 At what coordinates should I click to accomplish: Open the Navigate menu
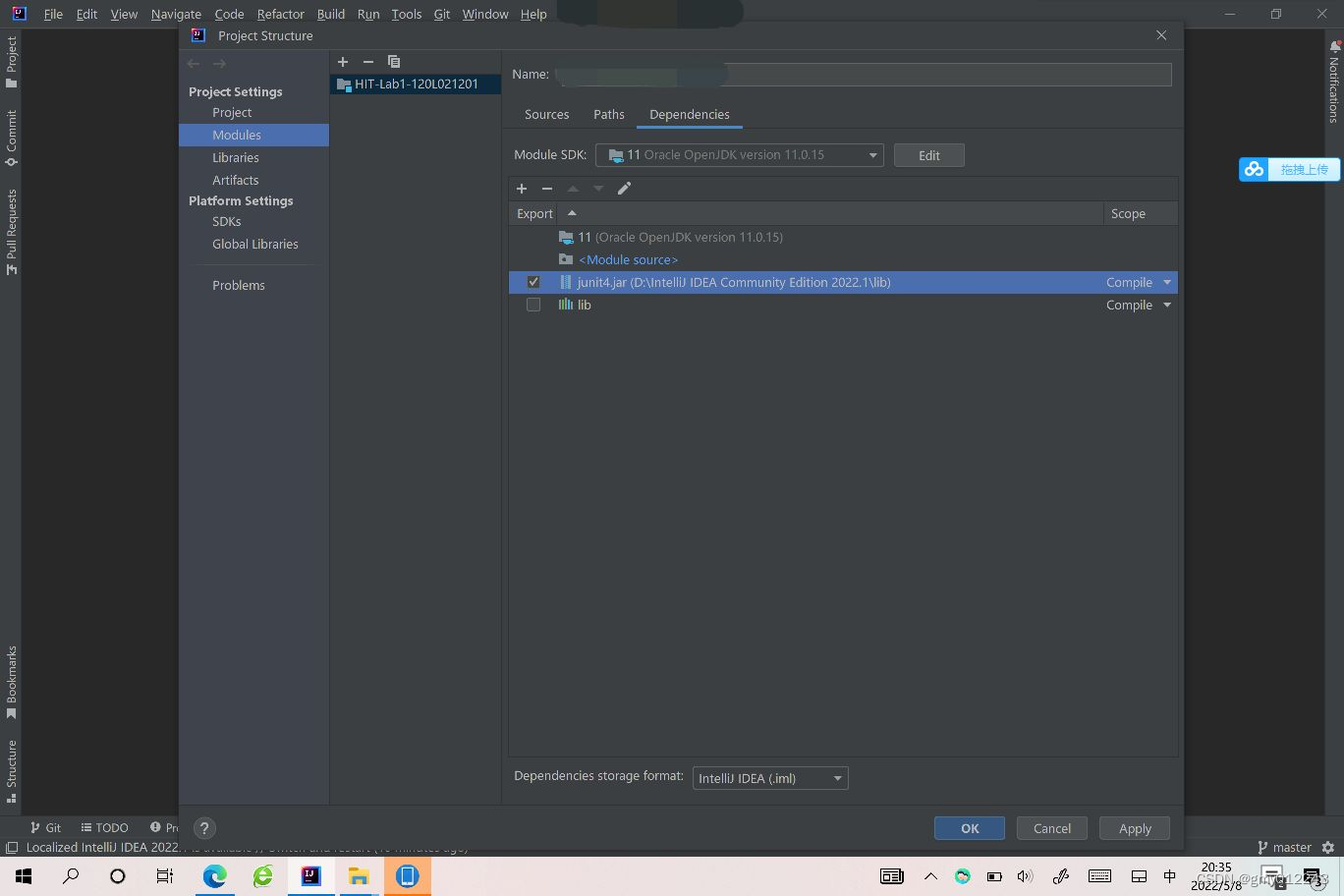pyautogui.click(x=176, y=14)
